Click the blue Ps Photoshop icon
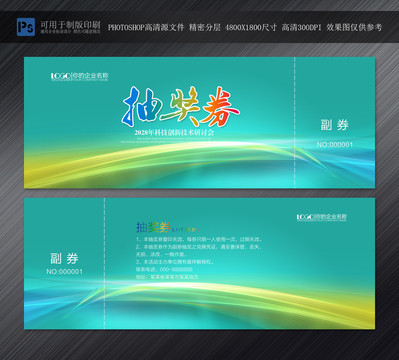399x360 pixels. pos(26,27)
